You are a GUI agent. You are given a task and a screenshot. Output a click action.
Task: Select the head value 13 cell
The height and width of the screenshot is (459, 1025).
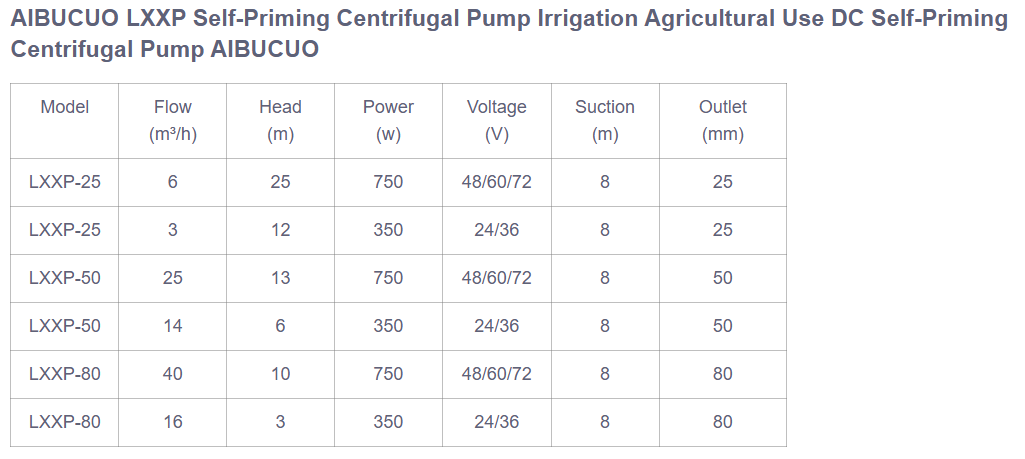coord(280,278)
